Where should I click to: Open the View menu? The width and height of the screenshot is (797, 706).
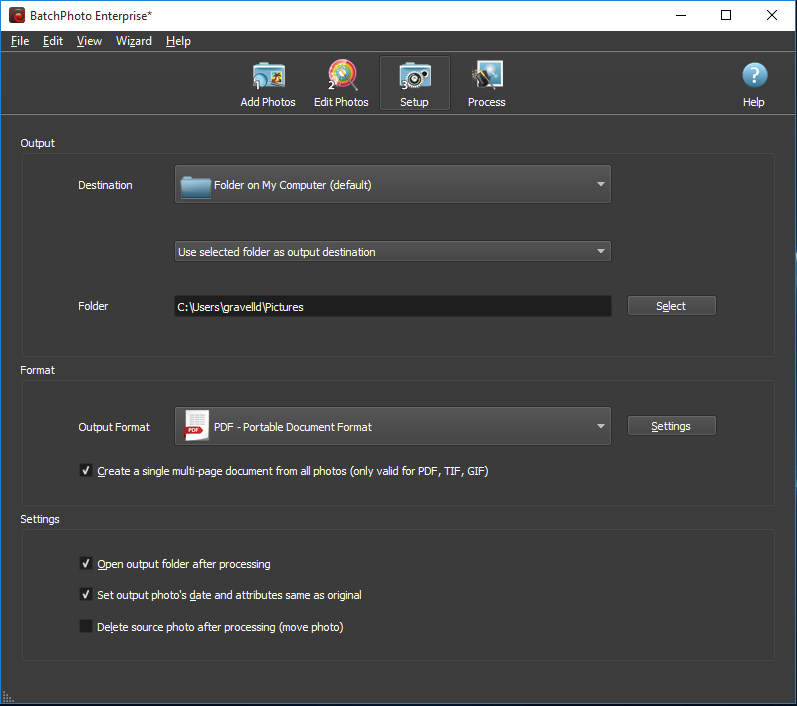pyautogui.click(x=89, y=41)
